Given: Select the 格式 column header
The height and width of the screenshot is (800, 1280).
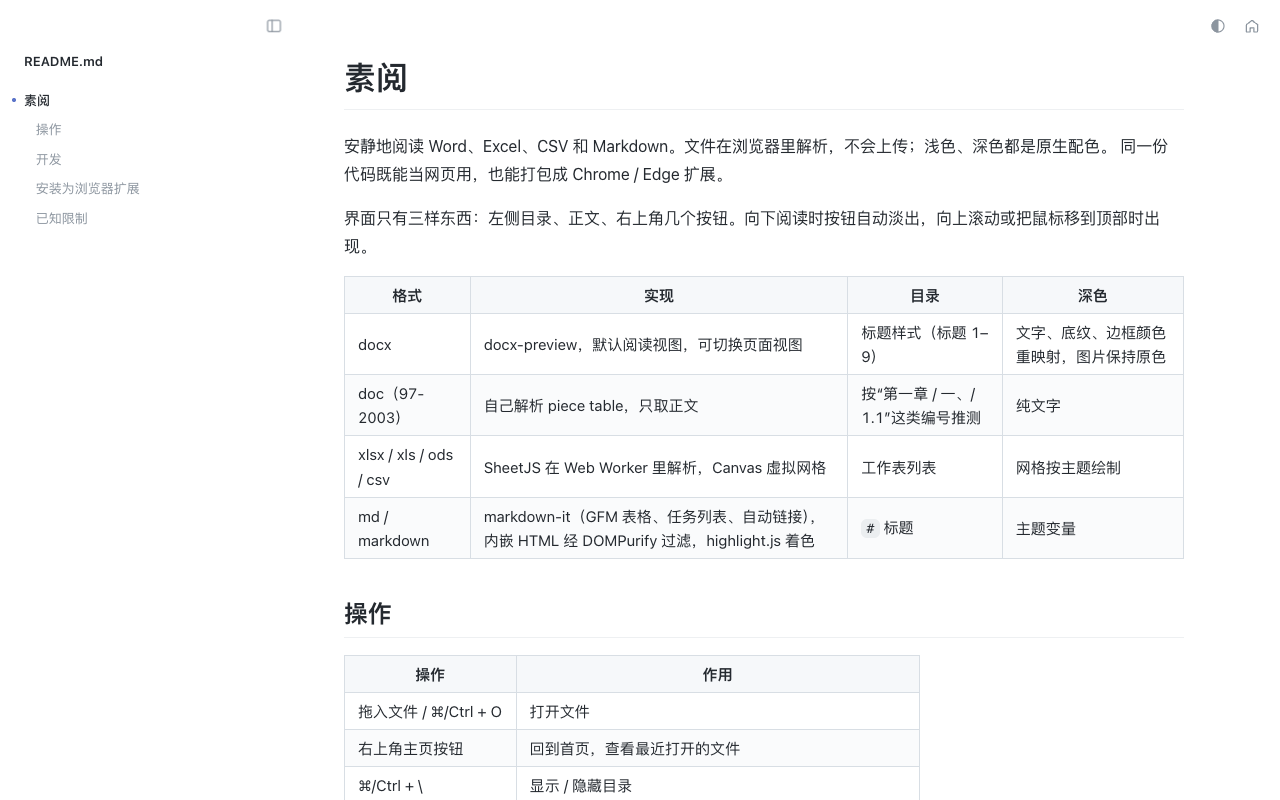Looking at the screenshot, I should [407, 295].
